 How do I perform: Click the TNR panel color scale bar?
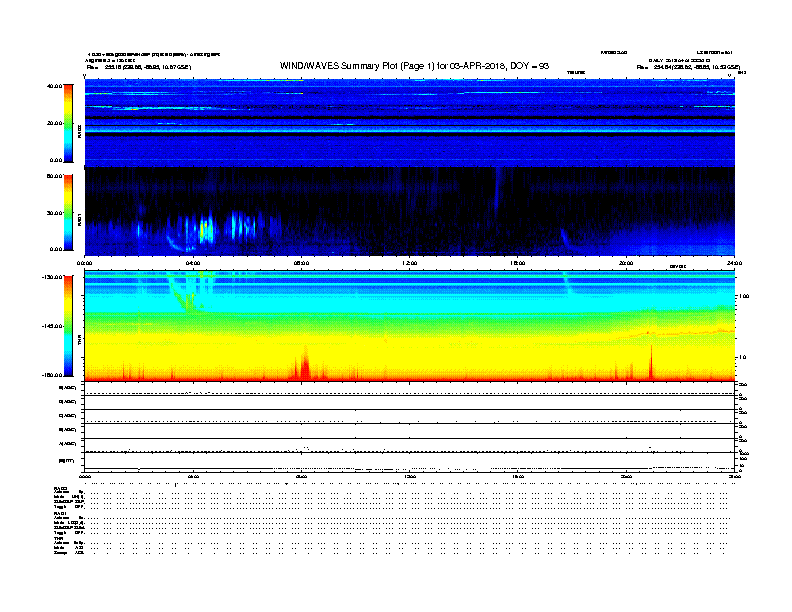point(68,326)
